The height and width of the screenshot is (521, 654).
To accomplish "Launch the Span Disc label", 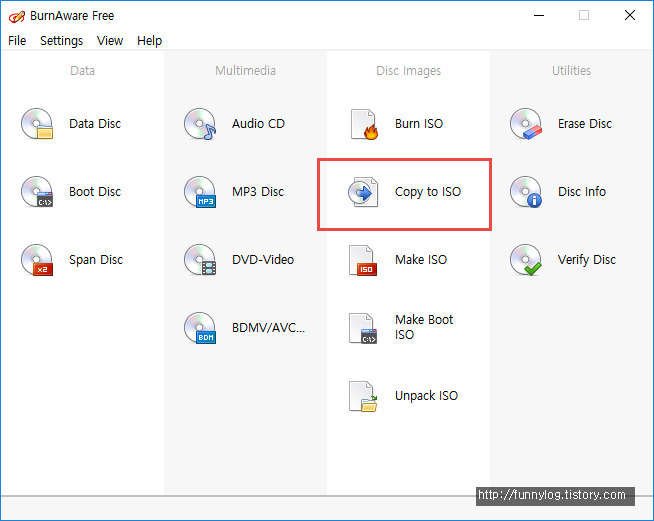I will (x=96, y=260).
